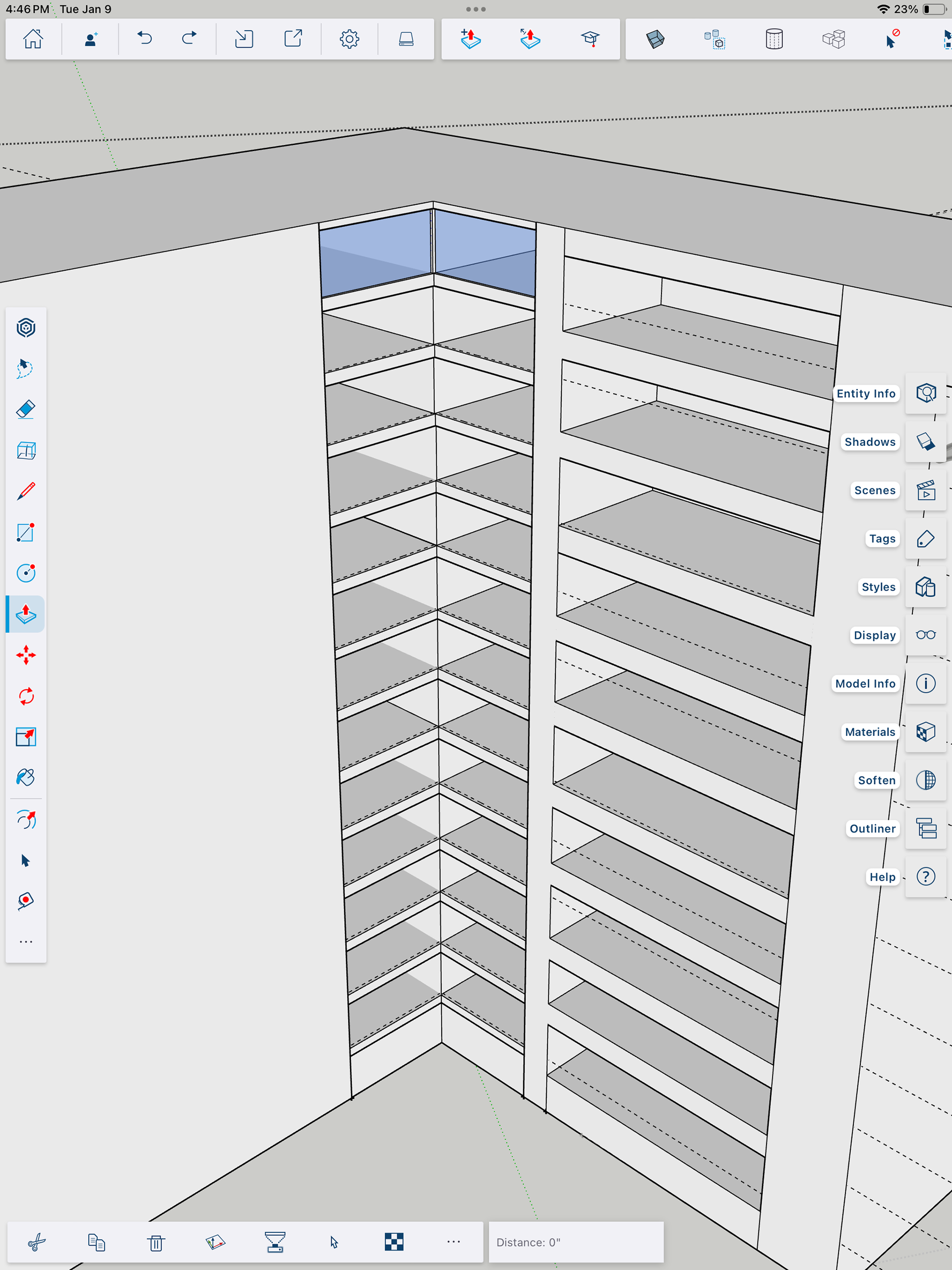Toggle the Display glasses panel
The height and width of the screenshot is (1270, 952).
pos(926,635)
